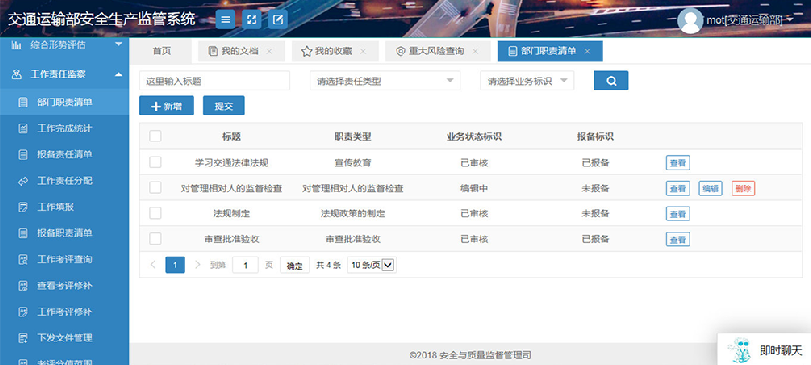This screenshot has width=811, height=365.
Task: Click the share icon beside 工作责任分配
Action: (x=23, y=181)
